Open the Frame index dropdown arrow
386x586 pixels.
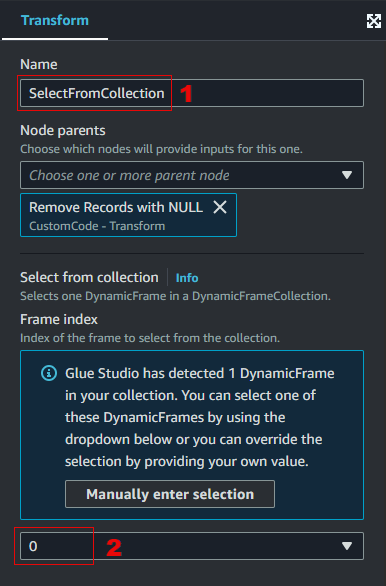pyautogui.click(x=347, y=546)
